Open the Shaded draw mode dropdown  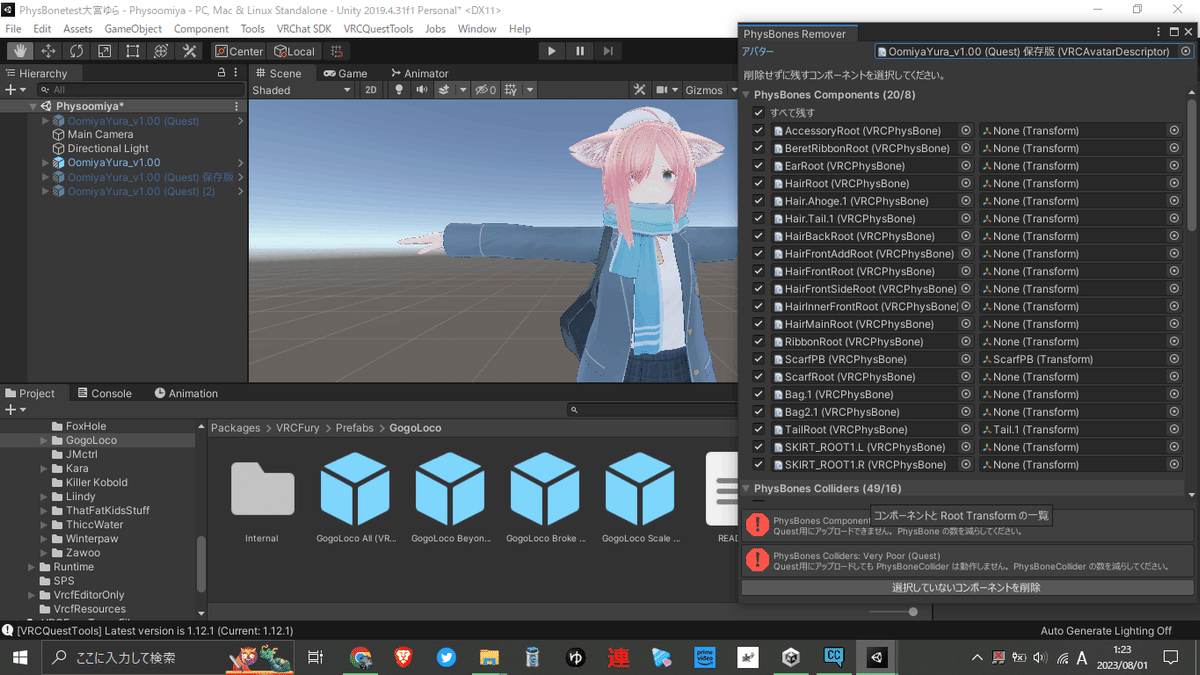pos(300,89)
